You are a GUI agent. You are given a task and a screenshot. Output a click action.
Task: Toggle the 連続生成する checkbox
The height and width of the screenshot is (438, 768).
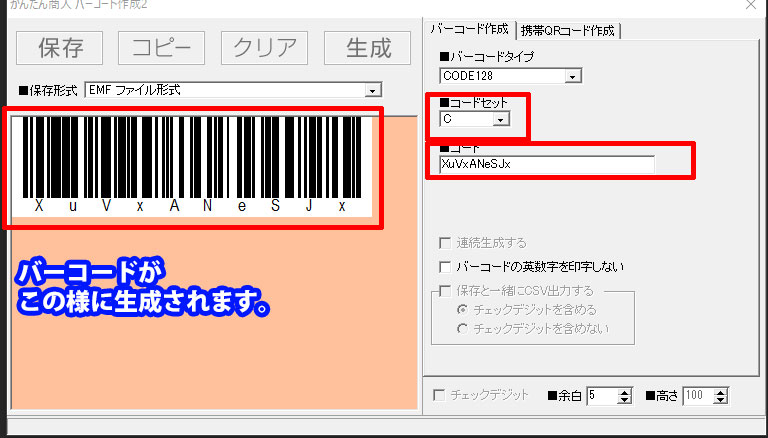[x=446, y=243]
